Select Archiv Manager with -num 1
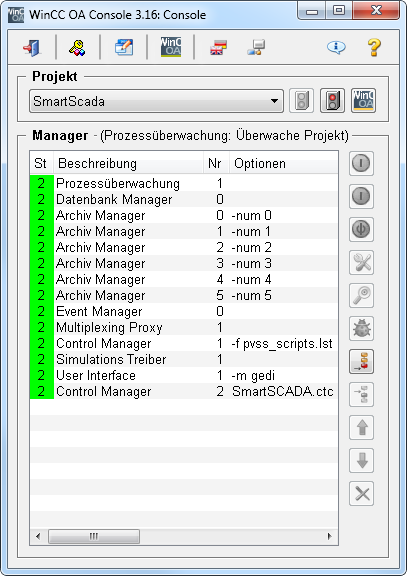The image size is (407, 576). (x=184, y=231)
